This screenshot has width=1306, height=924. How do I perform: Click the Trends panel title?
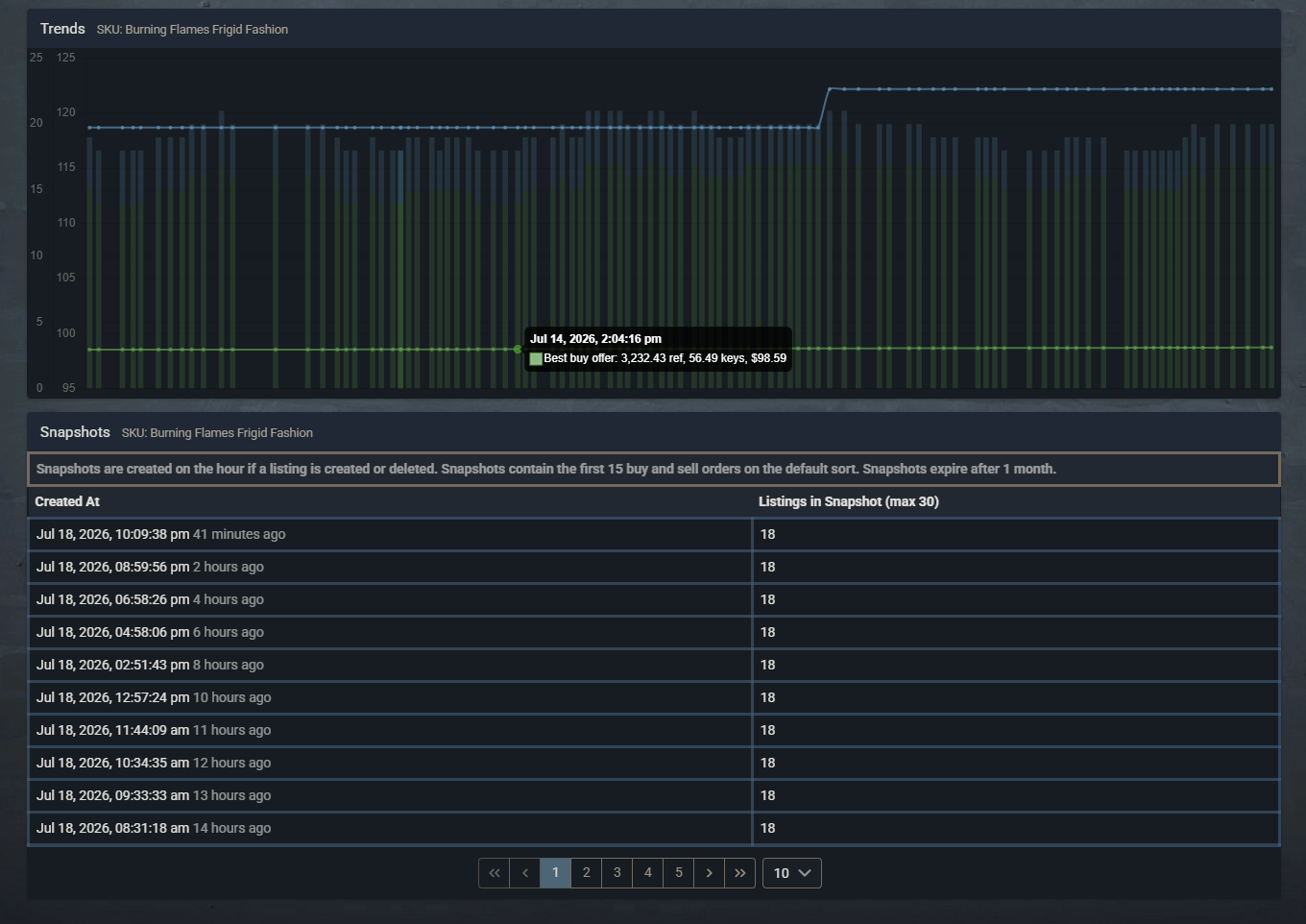pyautogui.click(x=62, y=29)
